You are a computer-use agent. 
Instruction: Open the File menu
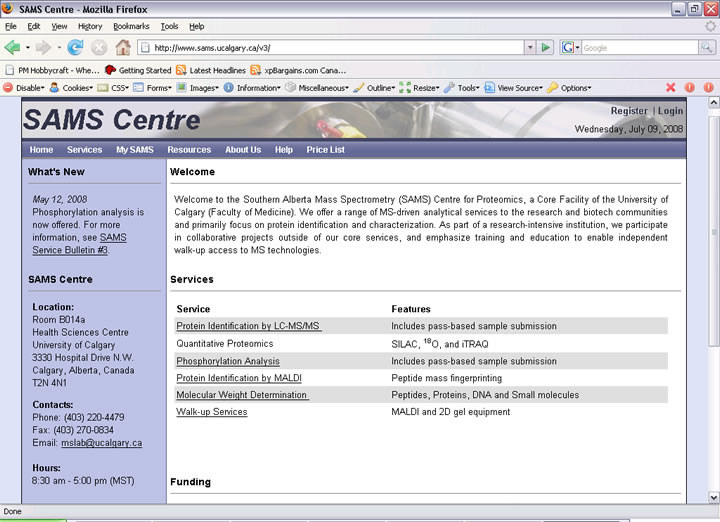point(11,26)
